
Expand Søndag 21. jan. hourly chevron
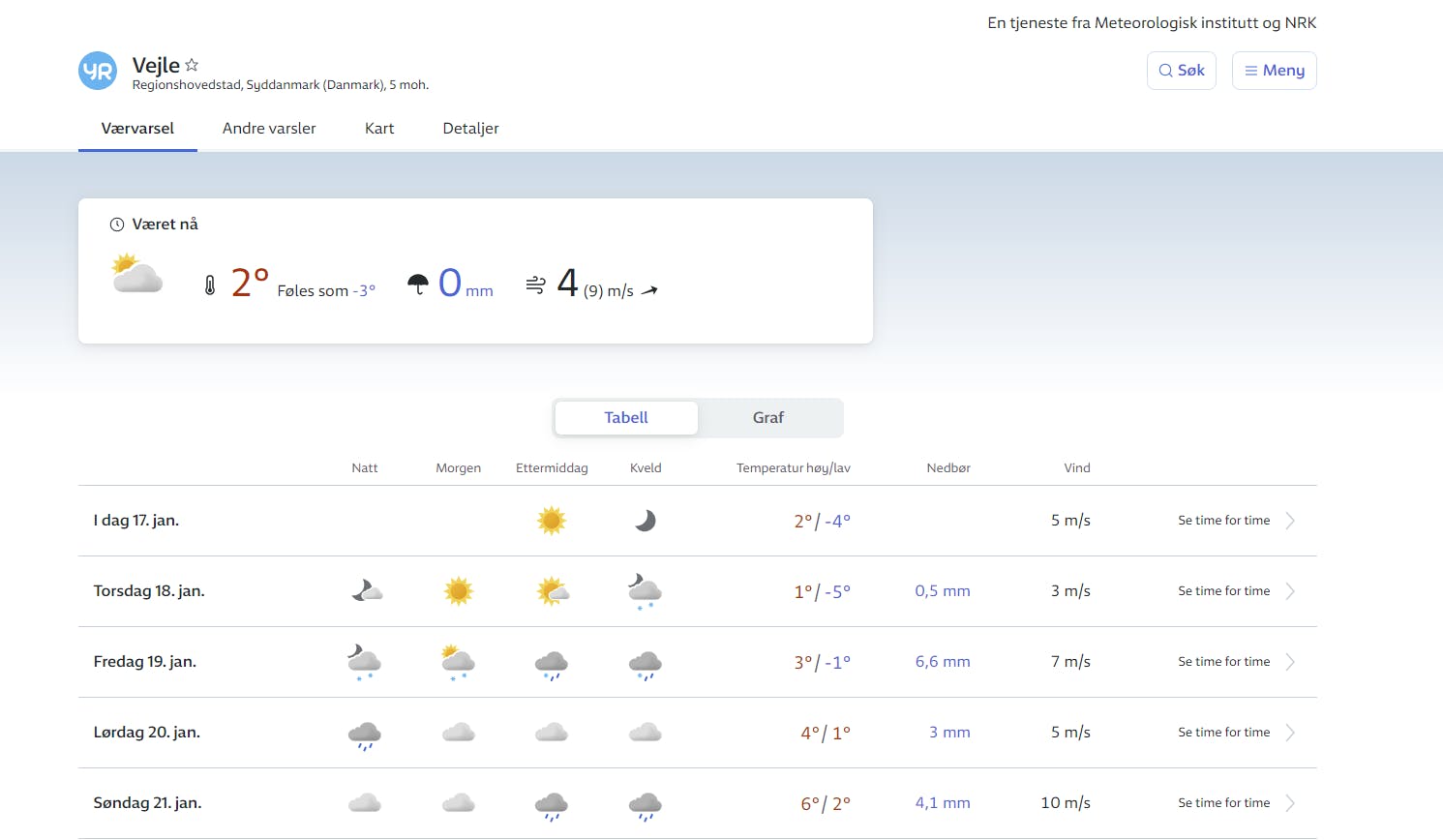click(1290, 803)
